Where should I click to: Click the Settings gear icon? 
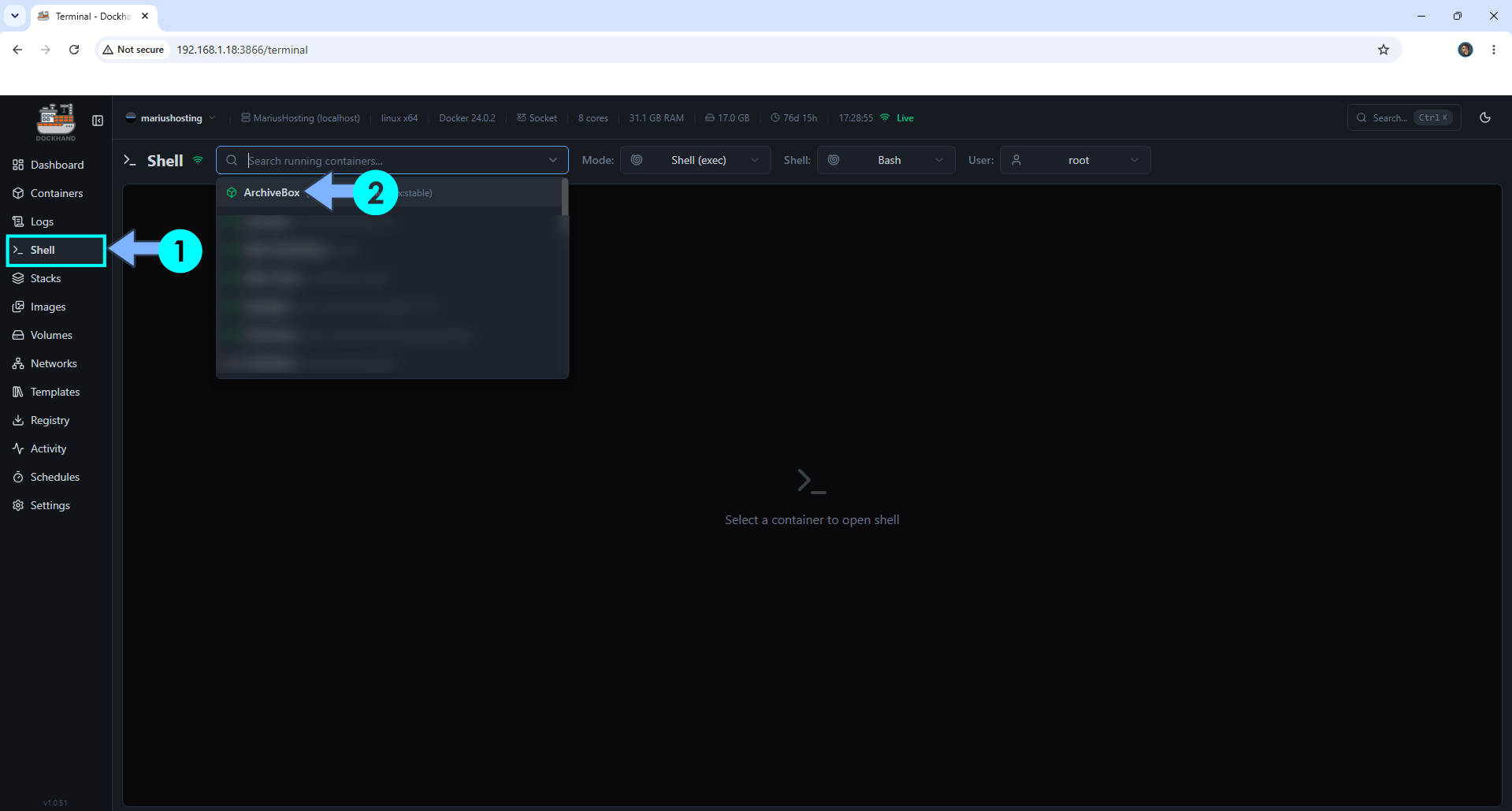click(18, 505)
